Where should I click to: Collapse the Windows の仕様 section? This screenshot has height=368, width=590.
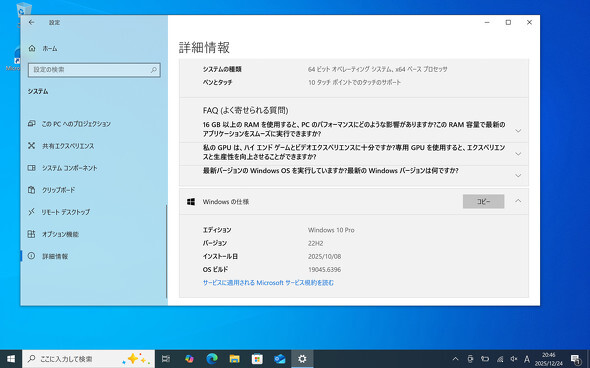click(x=518, y=201)
